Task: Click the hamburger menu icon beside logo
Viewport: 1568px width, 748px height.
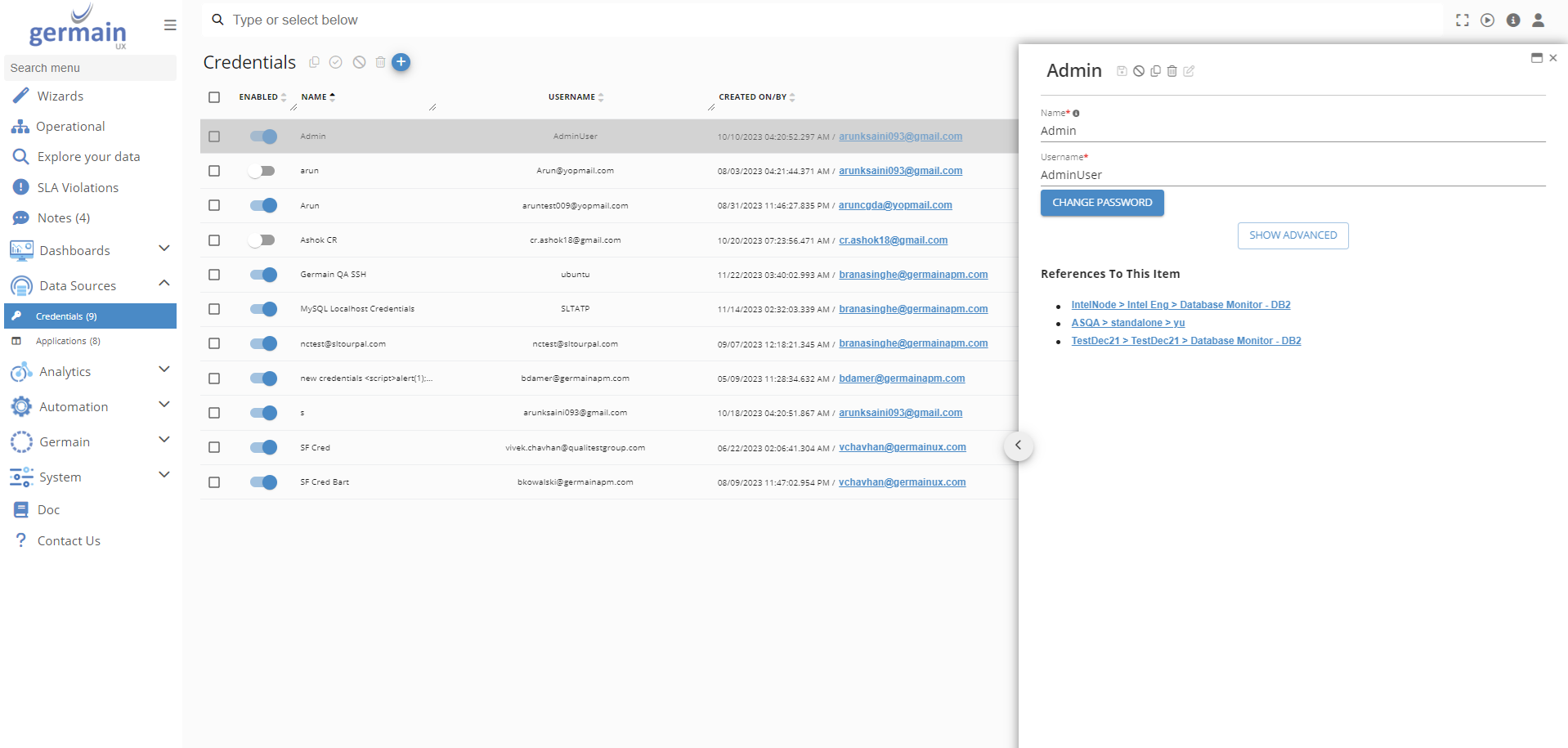Action: click(x=170, y=25)
